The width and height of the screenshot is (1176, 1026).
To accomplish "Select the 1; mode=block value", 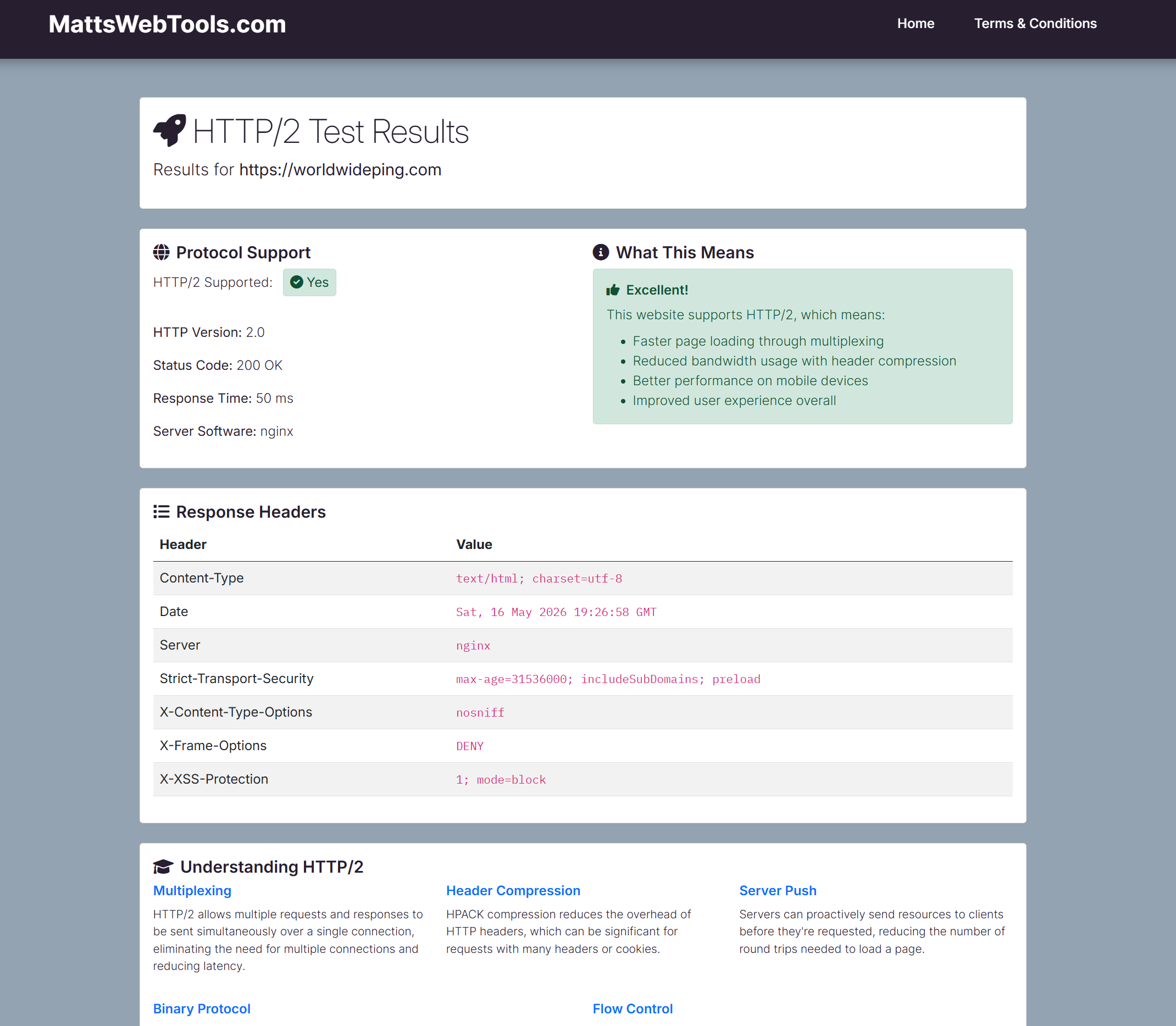I will 501,779.
